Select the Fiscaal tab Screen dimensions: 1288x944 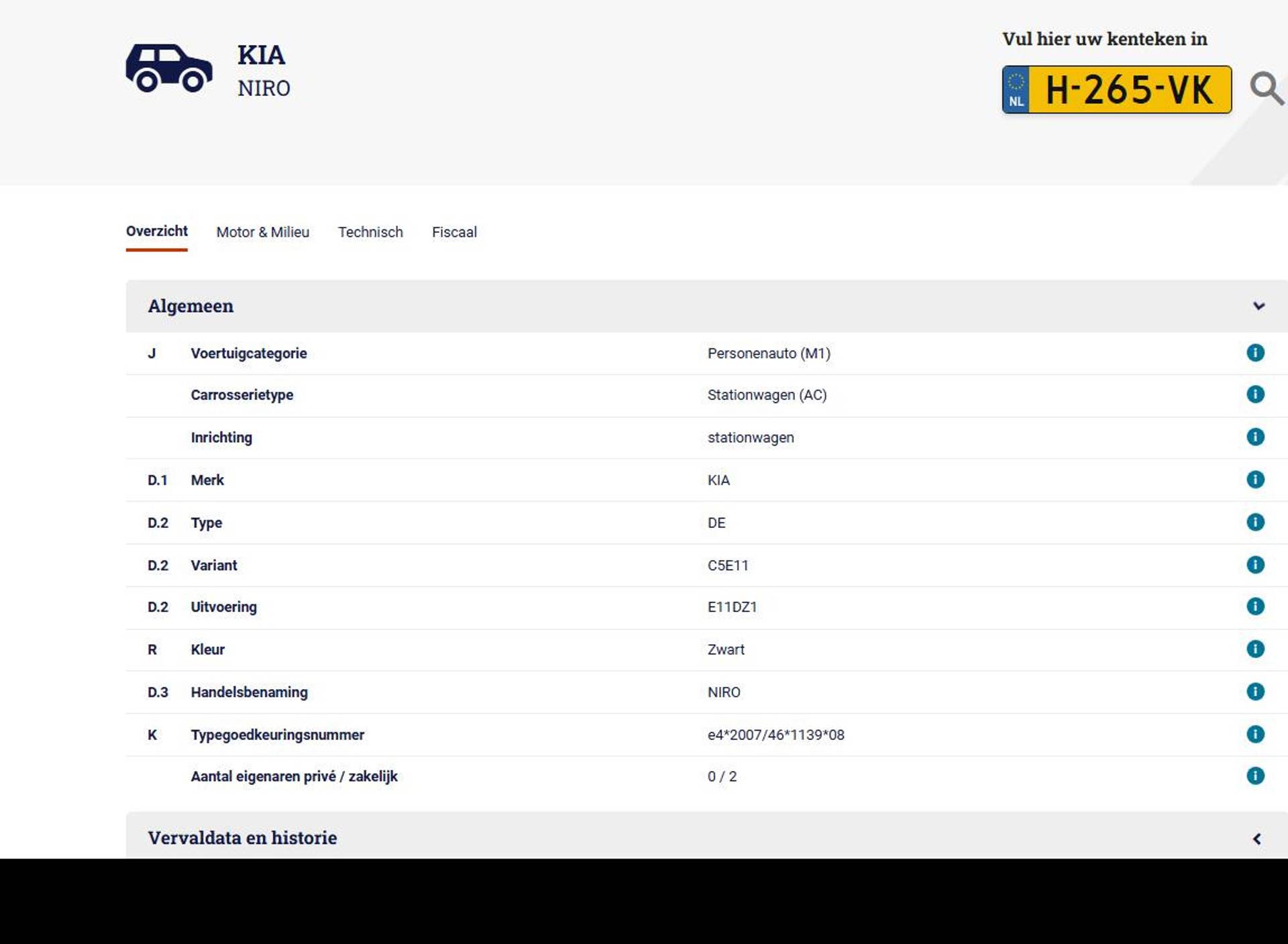tap(454, 232)
